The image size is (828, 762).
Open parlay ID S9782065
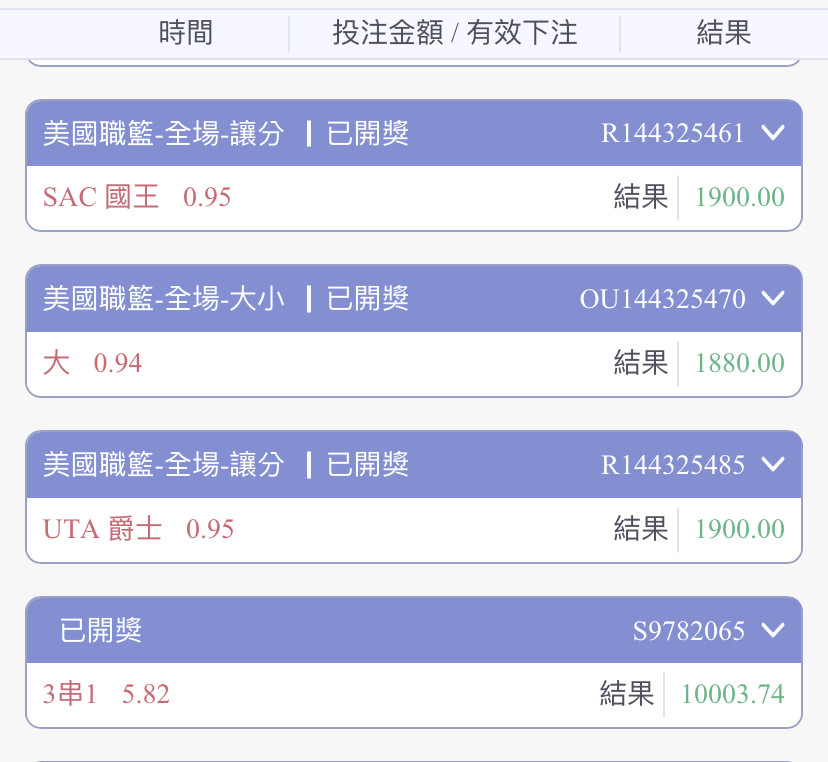pos(689,631)
